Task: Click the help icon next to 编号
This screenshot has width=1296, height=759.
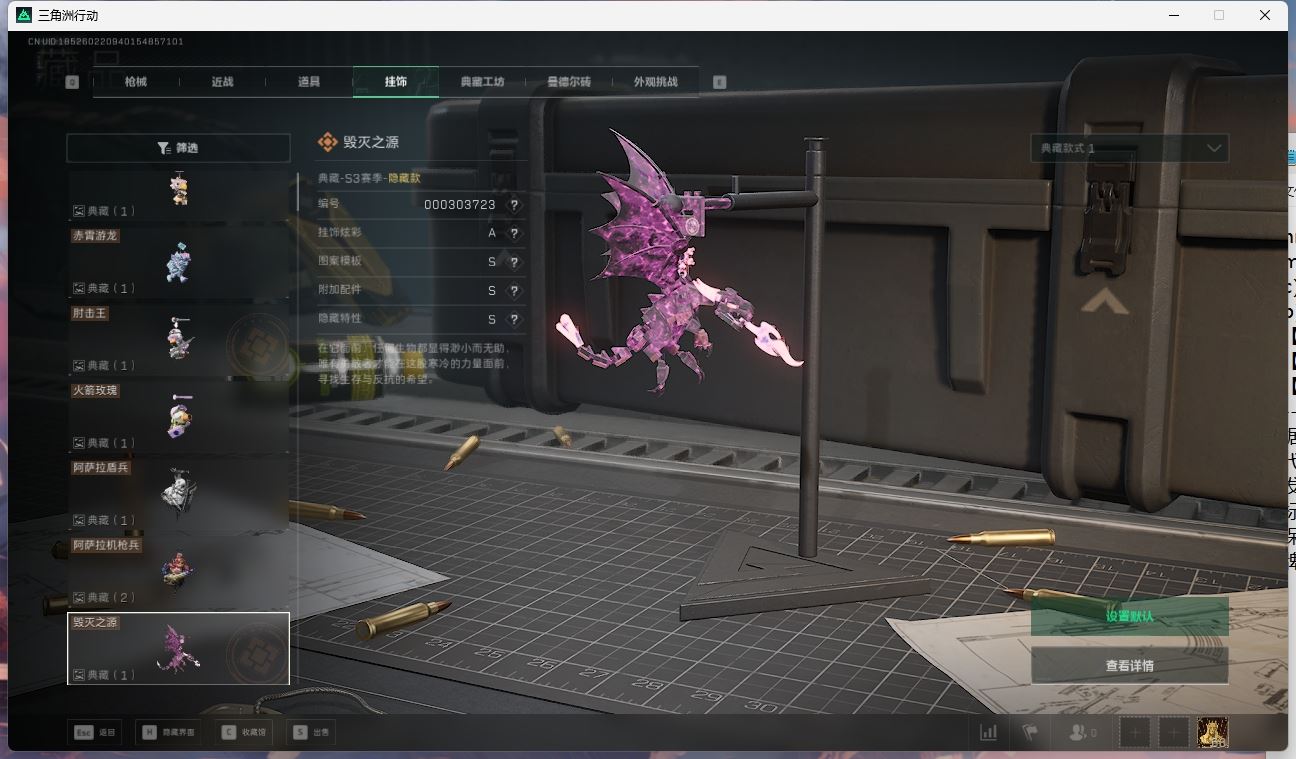Action: [x=514, y=204]
